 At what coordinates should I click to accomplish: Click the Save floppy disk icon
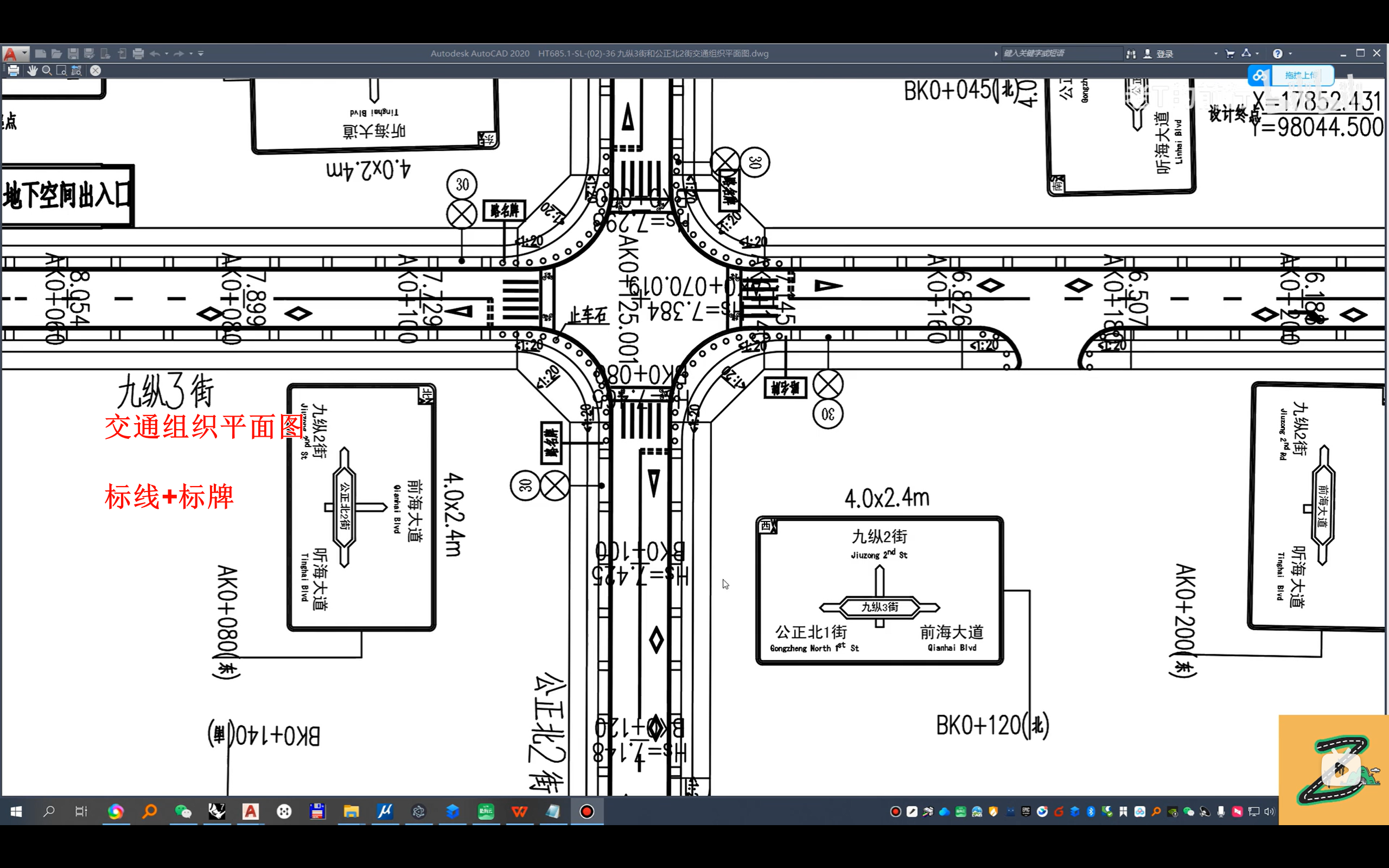click(73, 53)
